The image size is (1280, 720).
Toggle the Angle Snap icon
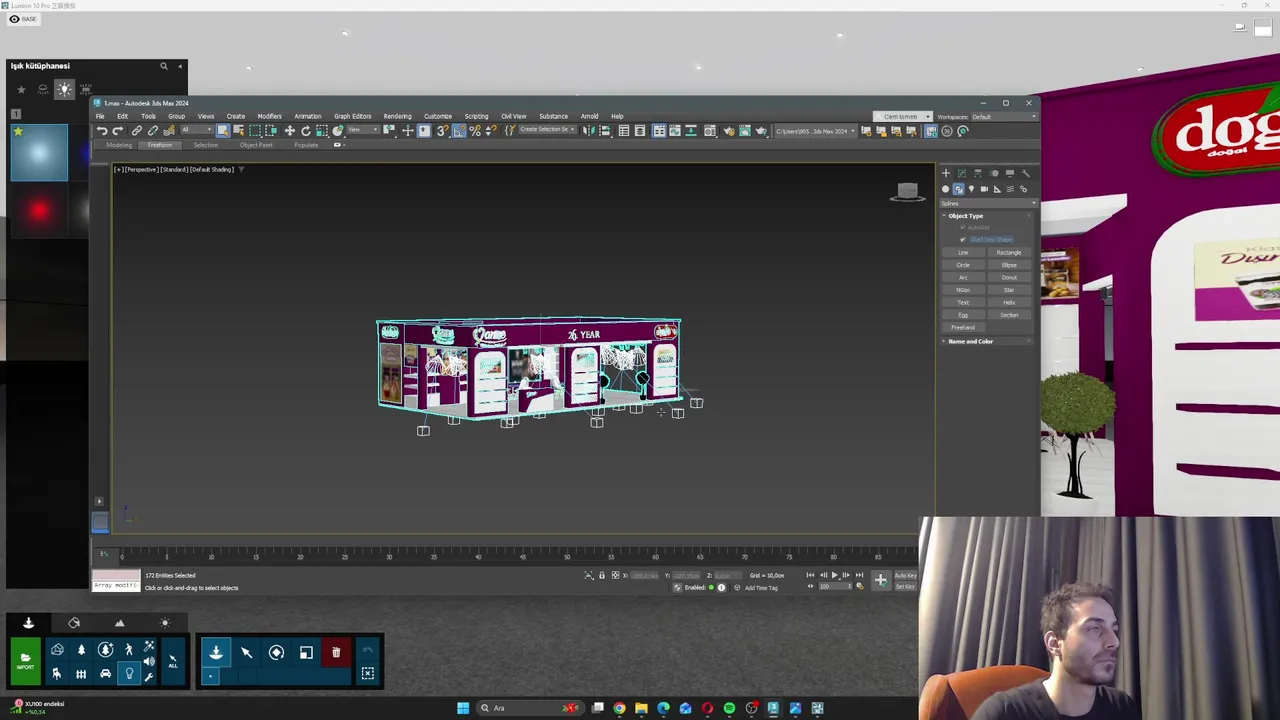tap(459, 131)
